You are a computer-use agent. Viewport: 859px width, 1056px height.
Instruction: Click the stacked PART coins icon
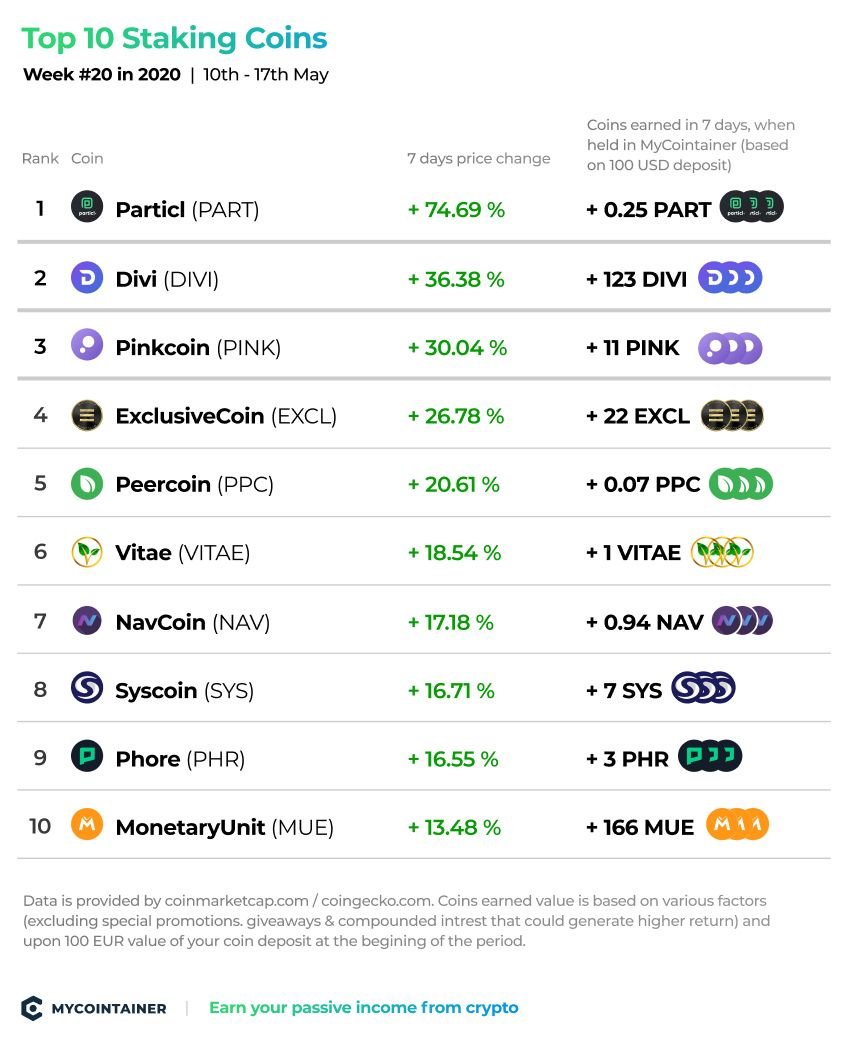pos(752,207)
